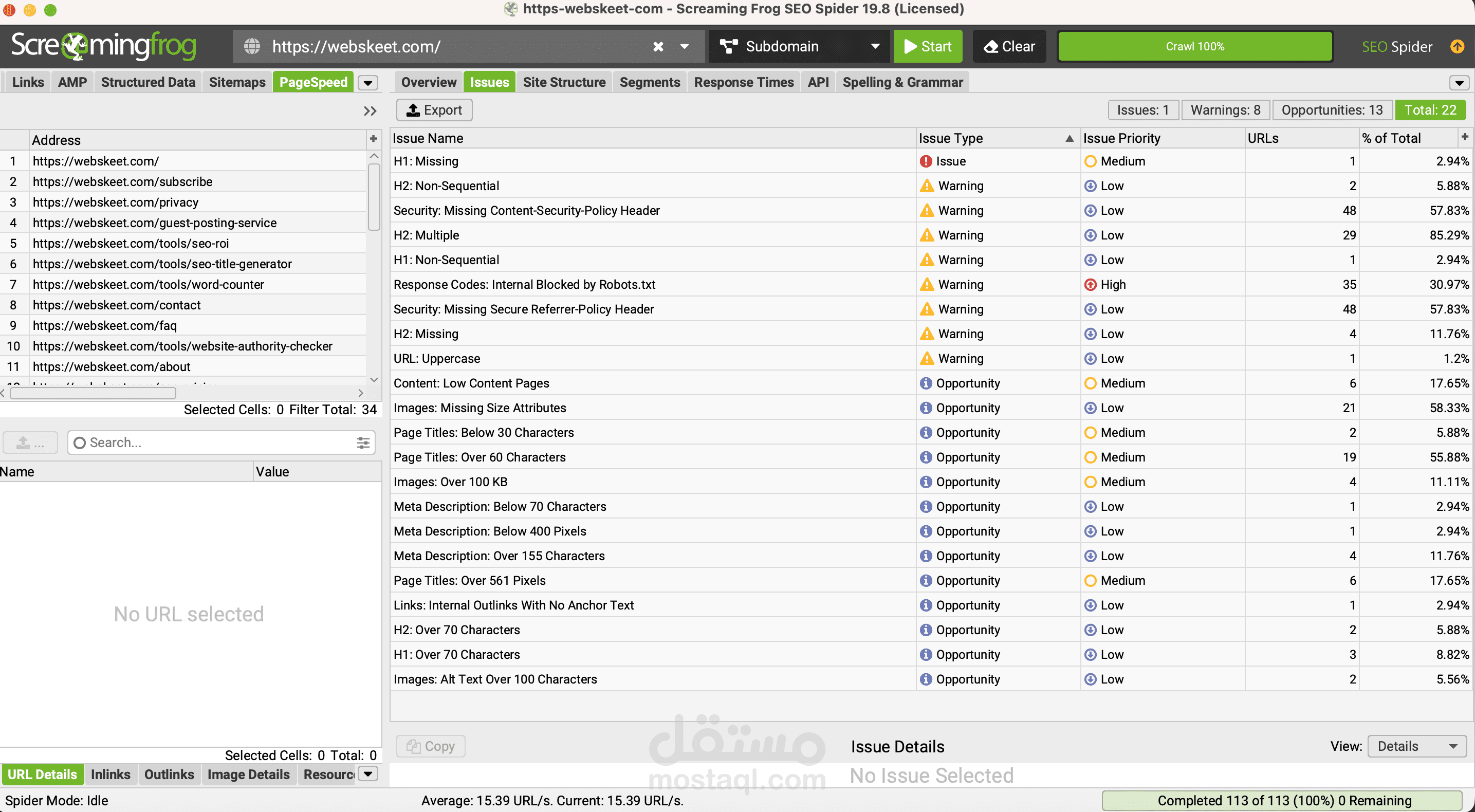Click scroll-down arrow of address list
Screen dimensions: 1475x812
tap(374, 379)
